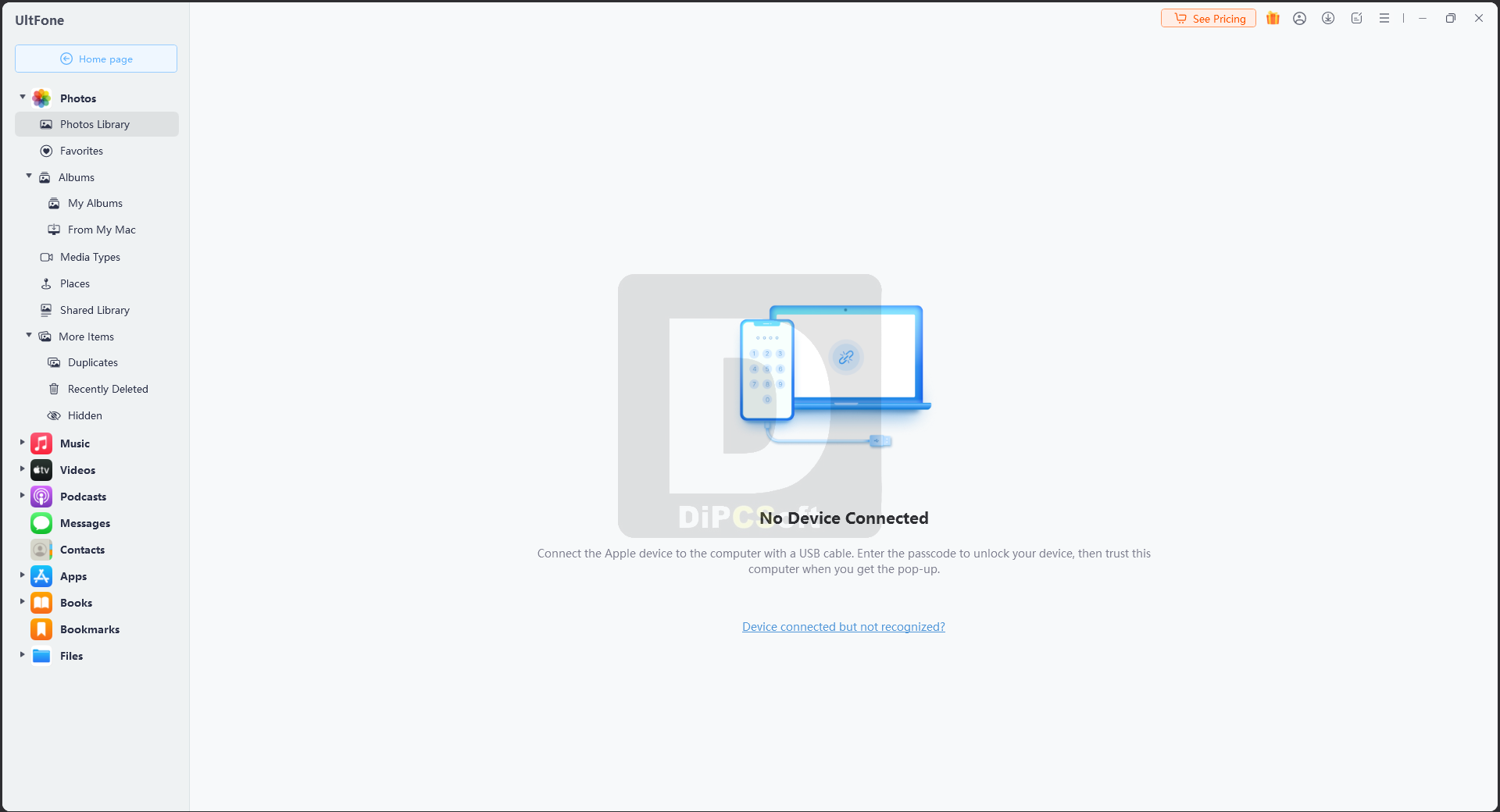Open the user account icon
1500x812 pixels.
click(1300, 18)
